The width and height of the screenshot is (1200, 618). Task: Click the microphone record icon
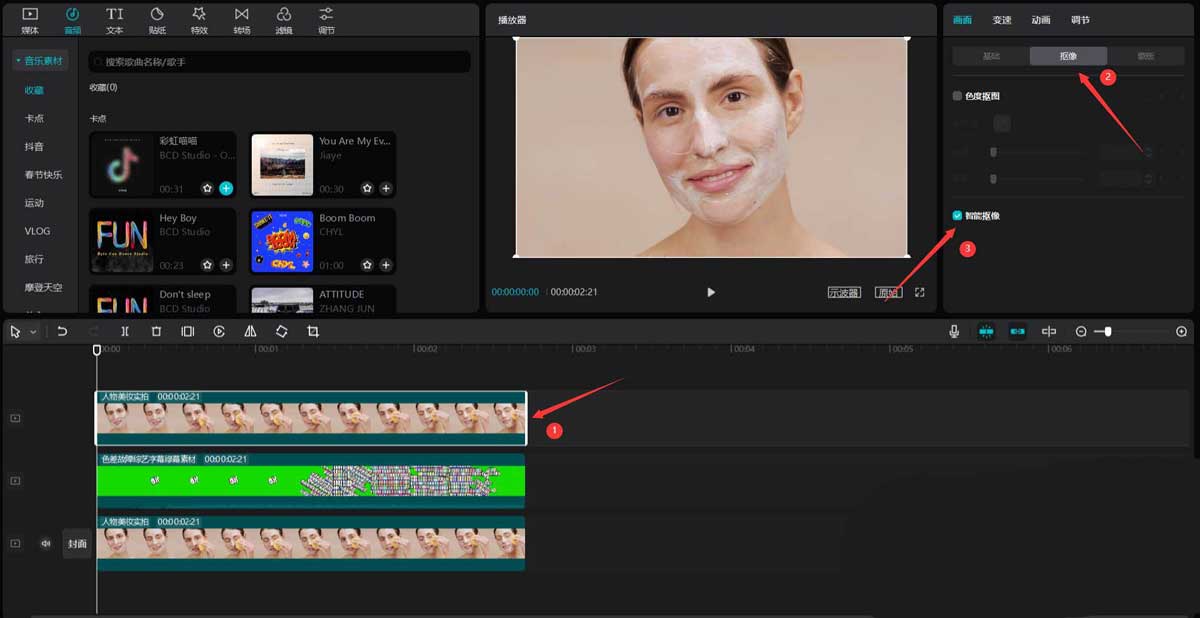[x=954, y=331]
